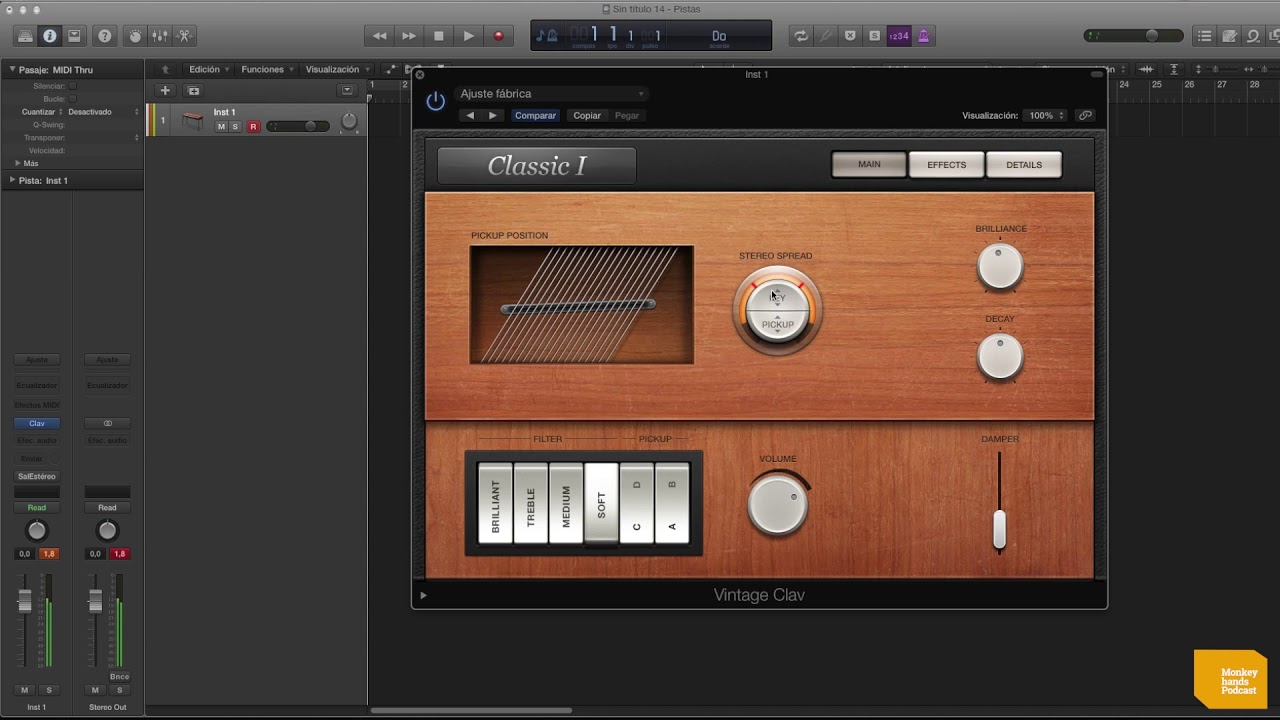Open the toolbar tray icon

click(x=74, y=36)
